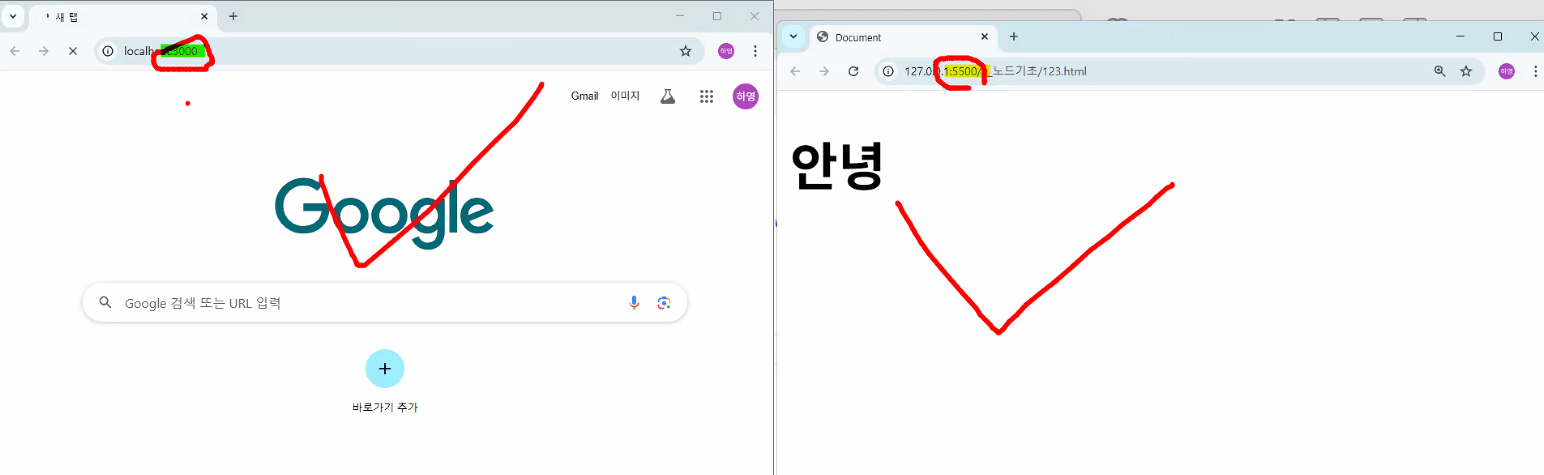This screenshot has height=475, width=1544.
Task: Go forward in the localhost window
Action: click(43, 51)
